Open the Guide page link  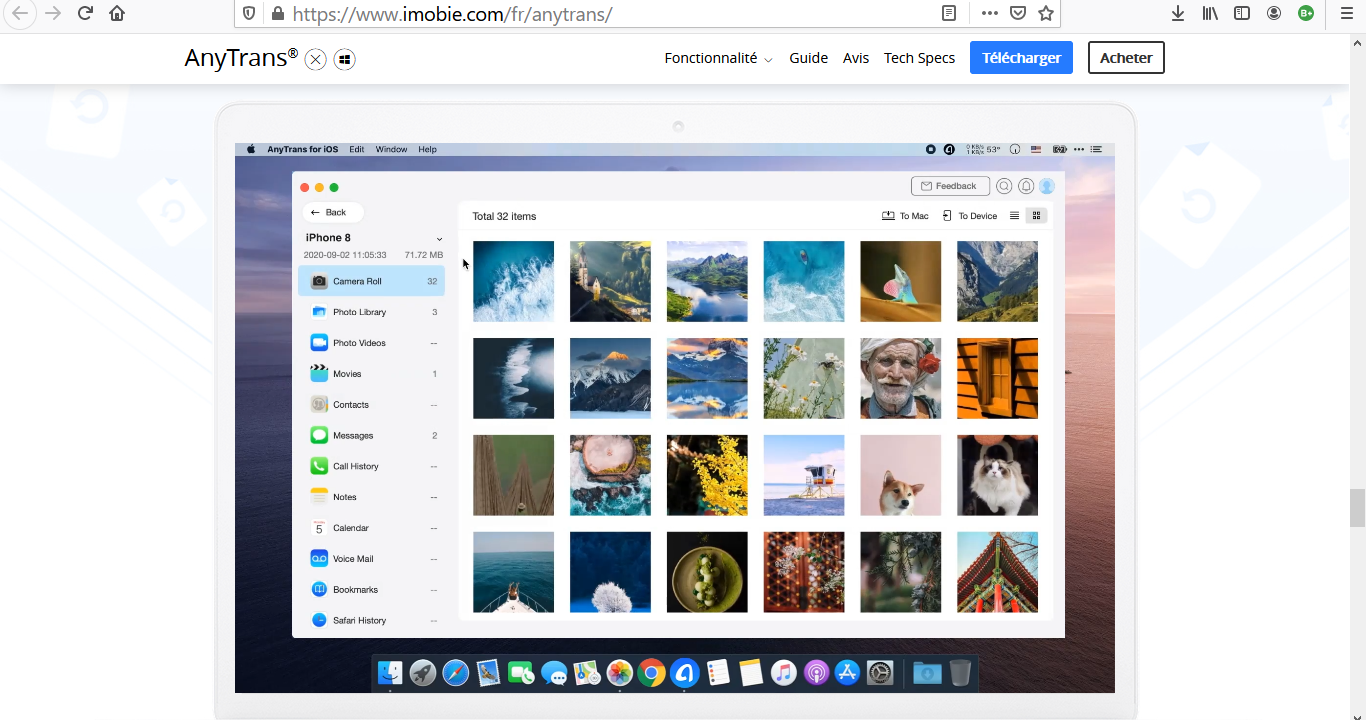(809, 58)
